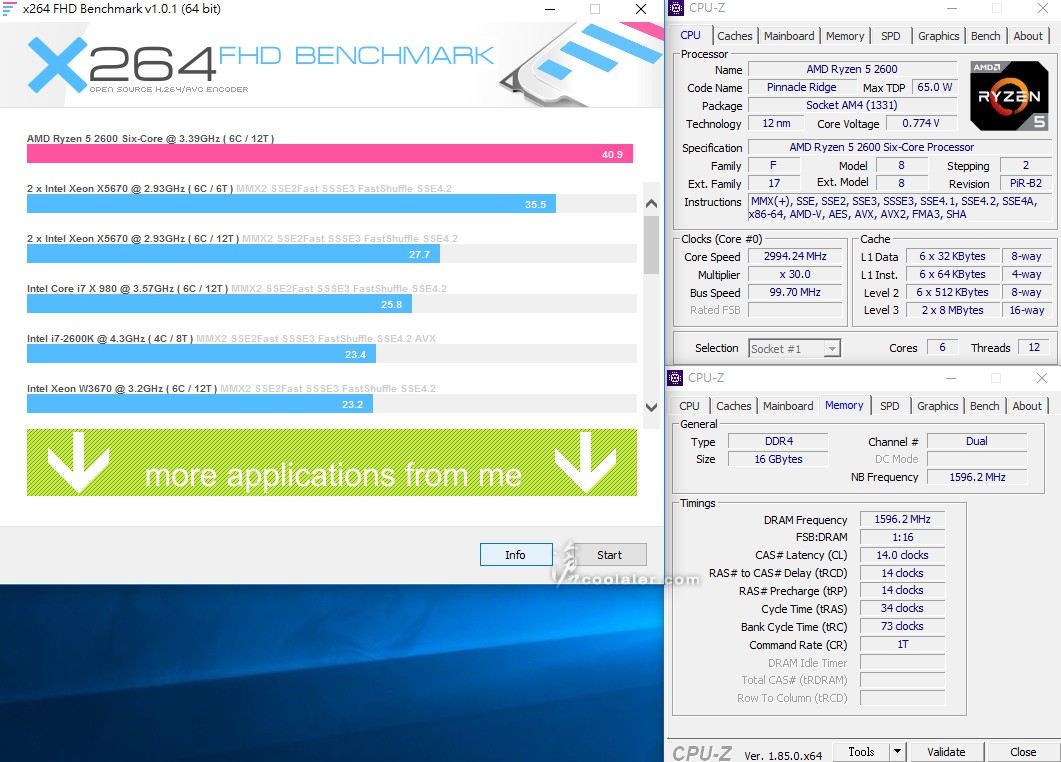The height and width of the screenshot is (762, 1061).
Task: Click the Core Voltage value "0.774 V"
Action: click(921, 123)
